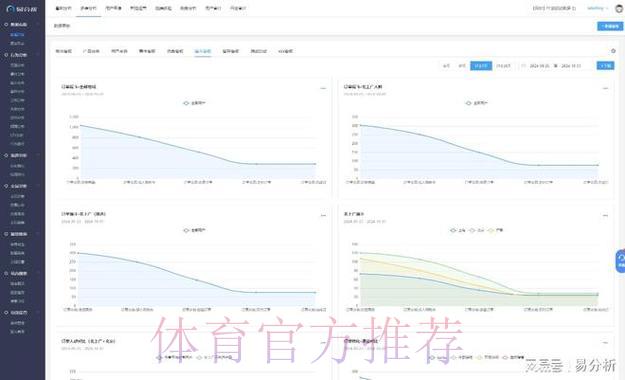The width and height of the screenshot is (625, 380).
Task: Click the product logo atop the dark sidebar
Action: (x=22, y=9)
